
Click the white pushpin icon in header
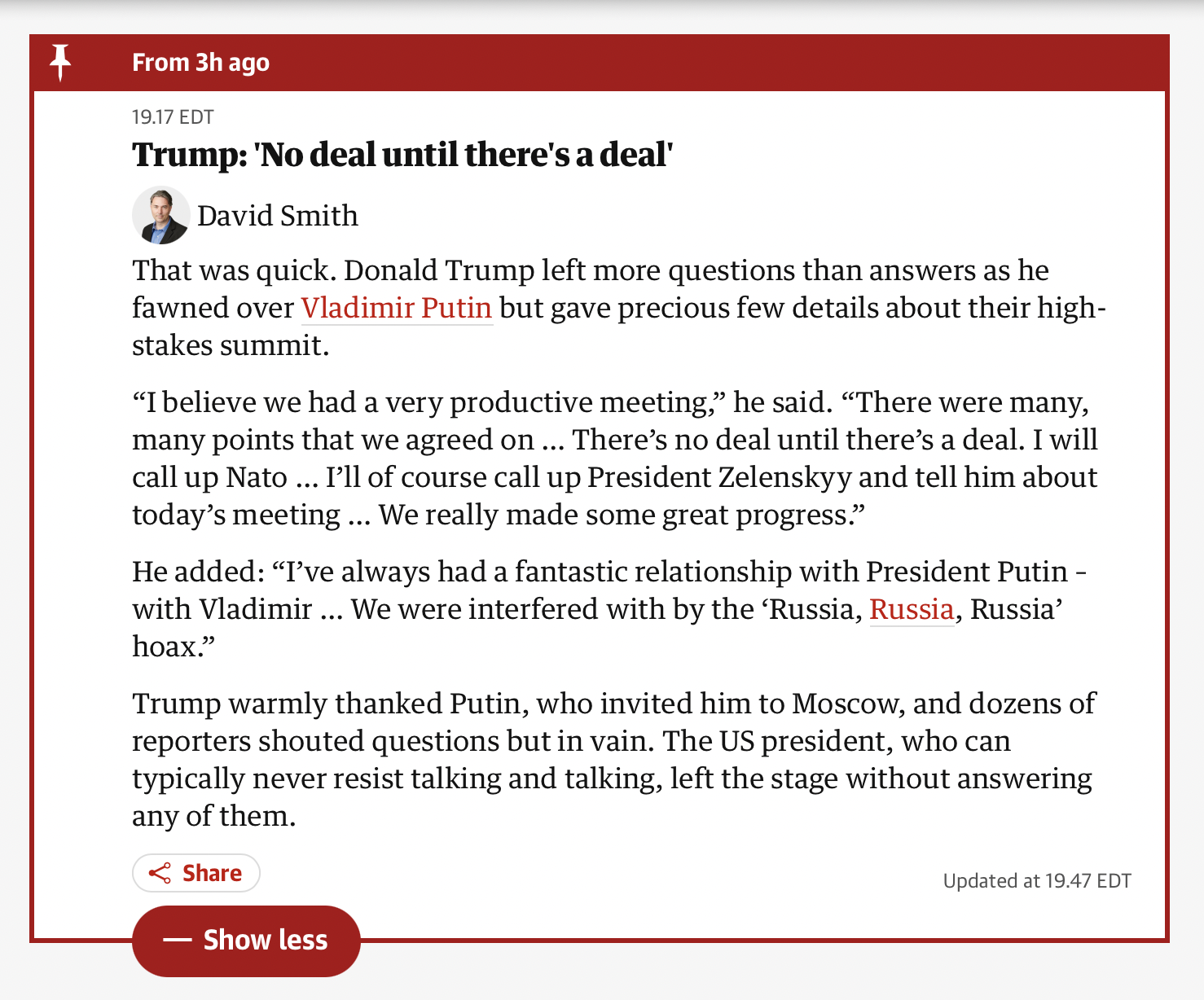60,63
